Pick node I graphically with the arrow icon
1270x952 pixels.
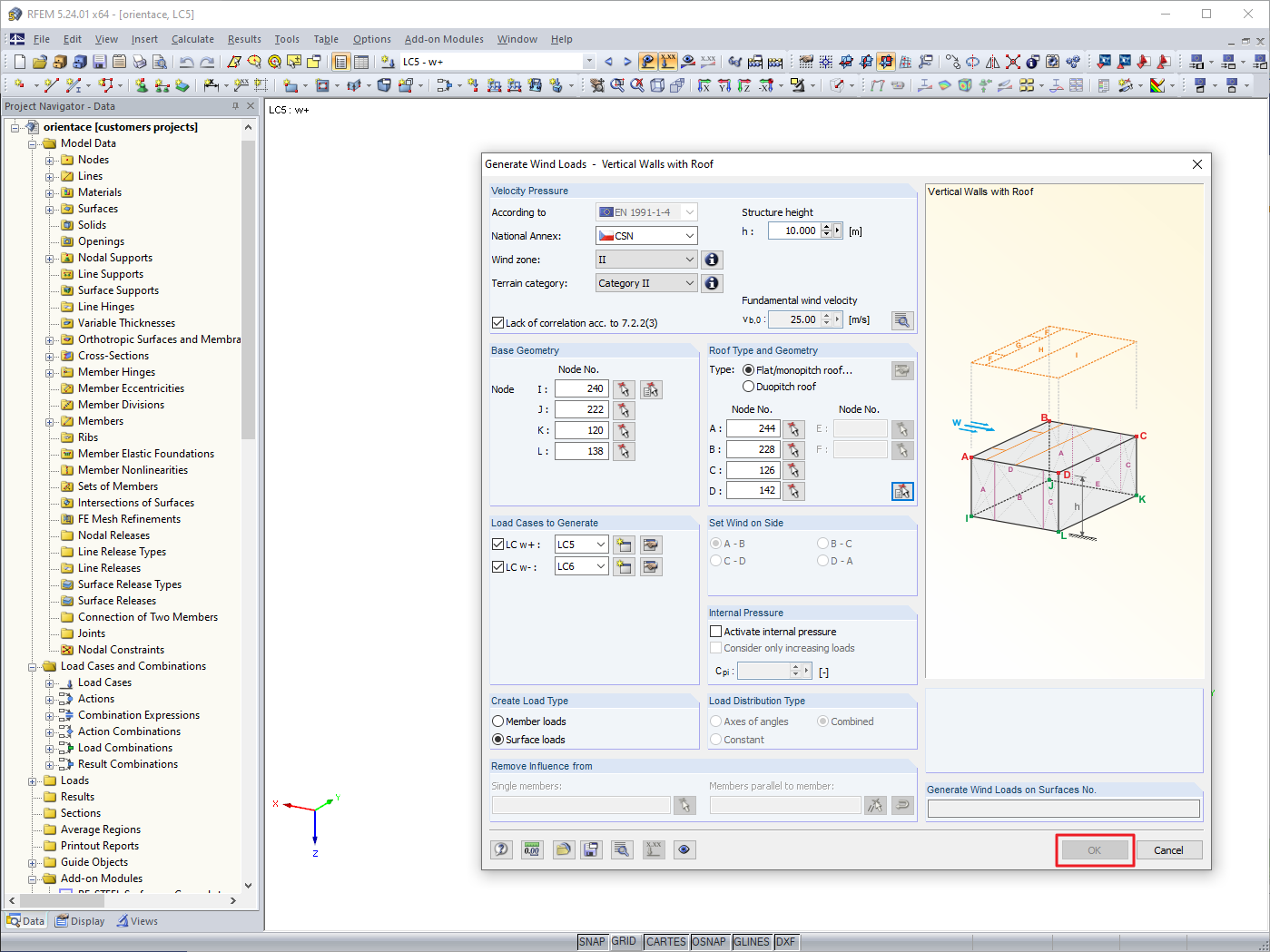[624, 388]
